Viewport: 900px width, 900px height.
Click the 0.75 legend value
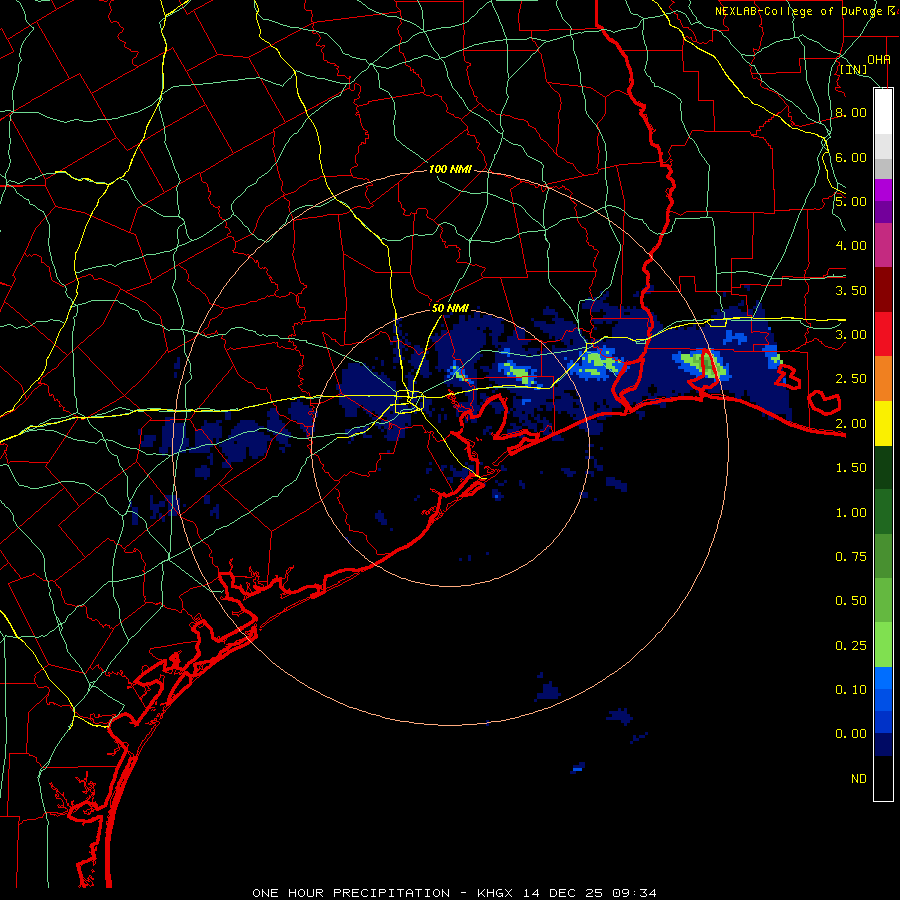click(x=851, y=557)
